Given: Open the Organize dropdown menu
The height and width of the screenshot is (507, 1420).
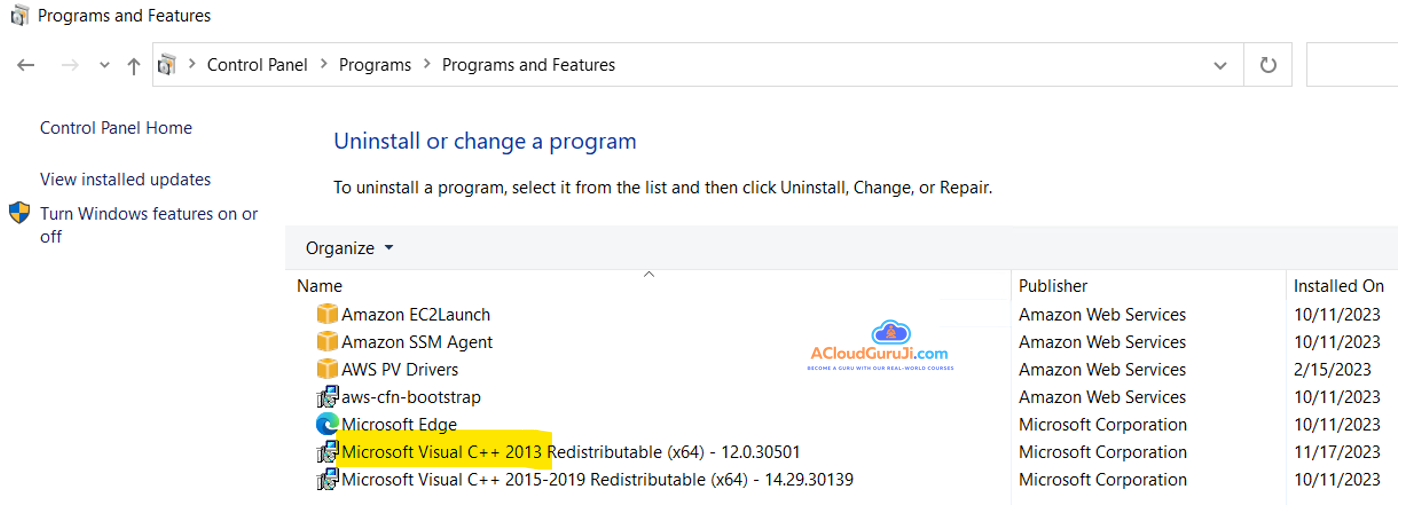Looking at the screenshot, I should pyautogui.click(x=349, y=248).
